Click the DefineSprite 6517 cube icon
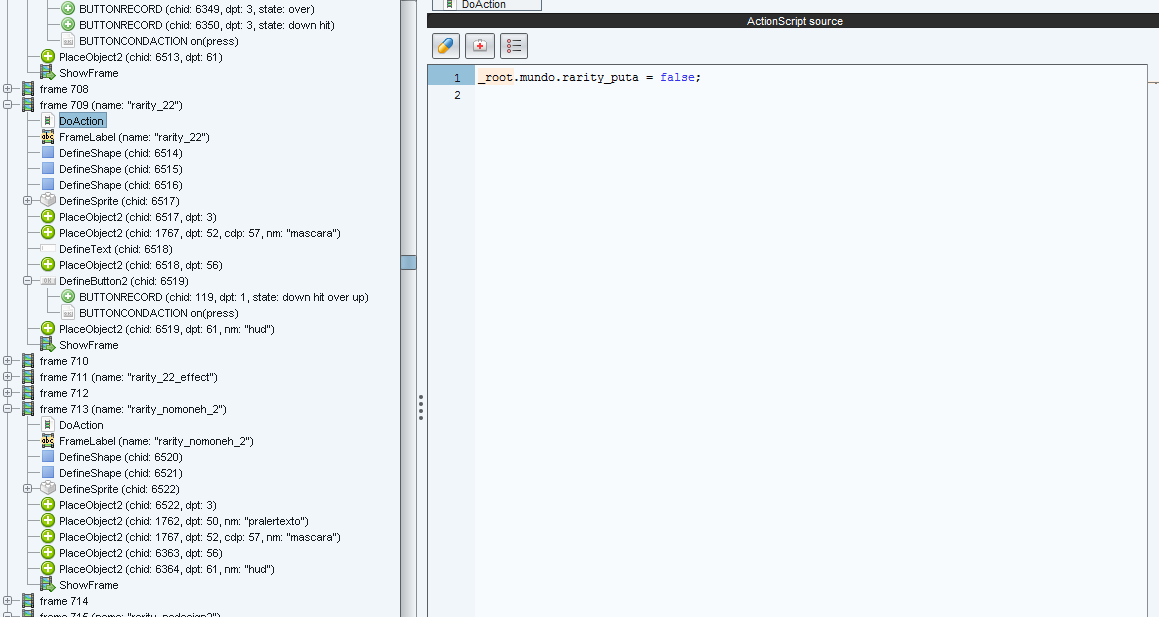Screen dimensions: 1159x617 tap(48, 200)
